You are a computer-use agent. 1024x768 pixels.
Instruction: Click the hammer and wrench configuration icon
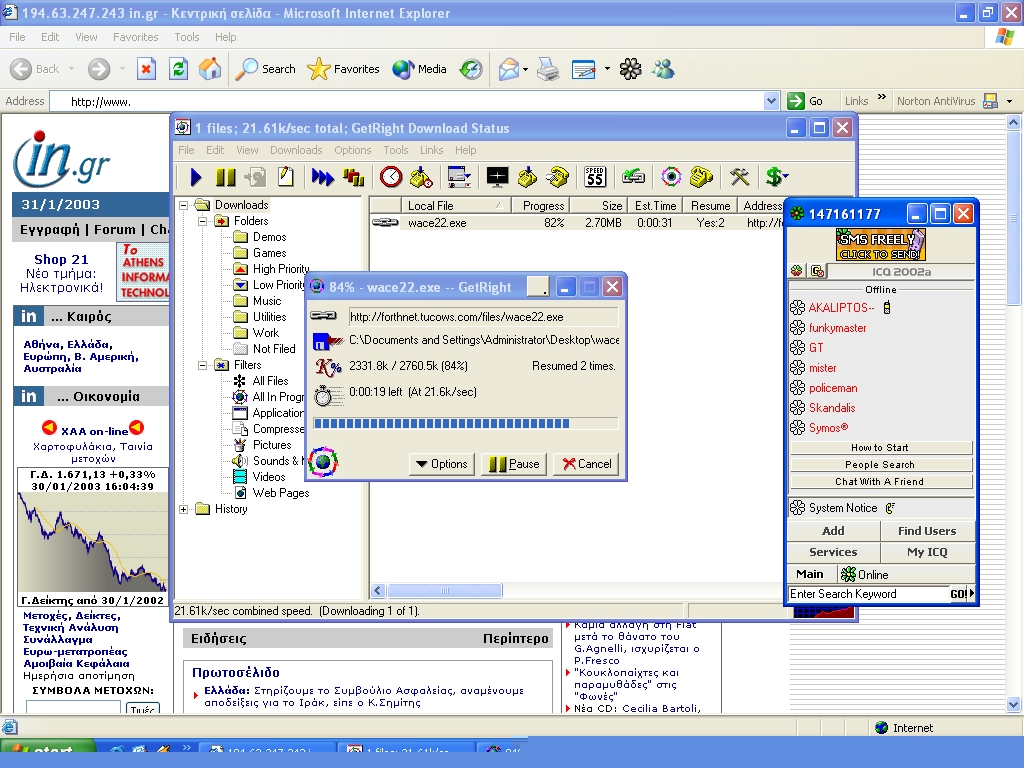[x=739, y=177]
